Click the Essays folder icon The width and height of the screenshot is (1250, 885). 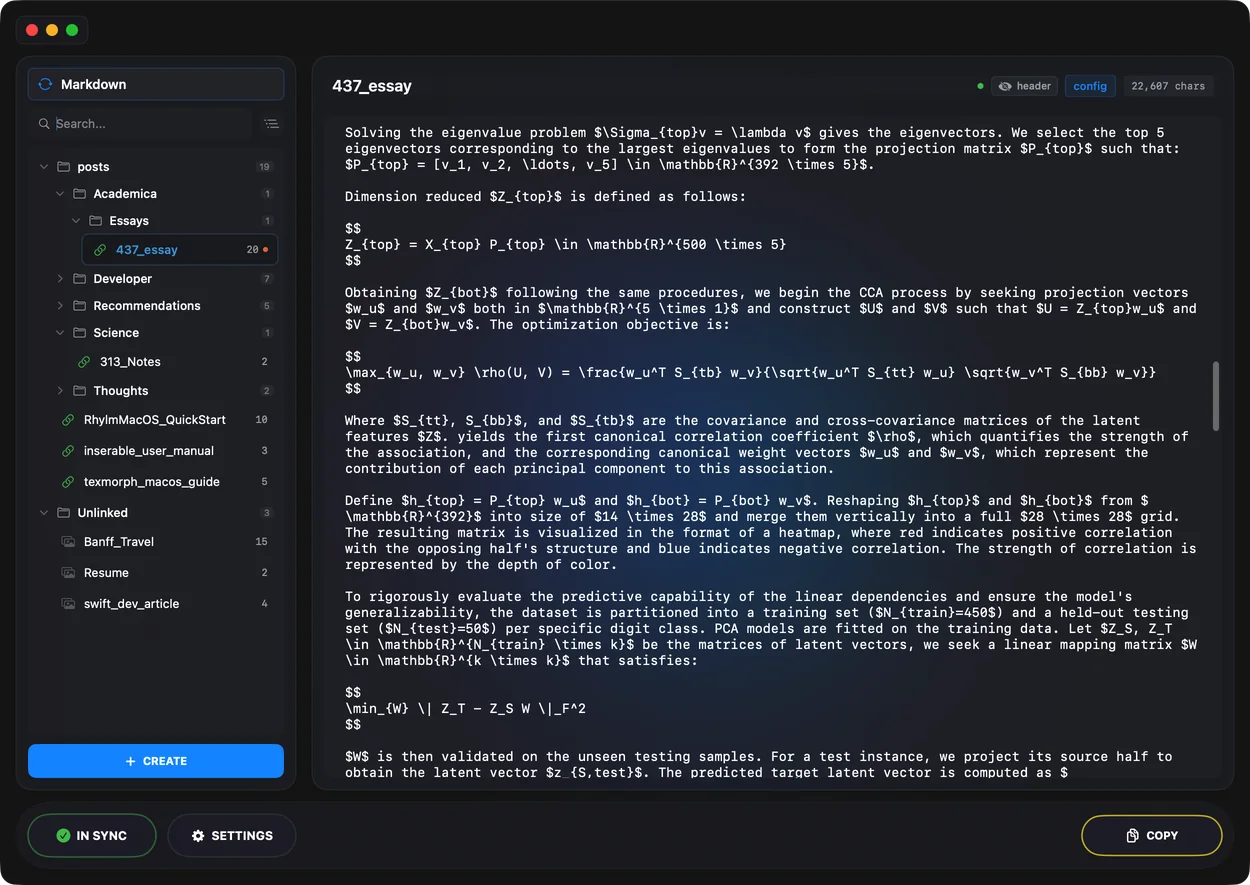click(96, 221)
